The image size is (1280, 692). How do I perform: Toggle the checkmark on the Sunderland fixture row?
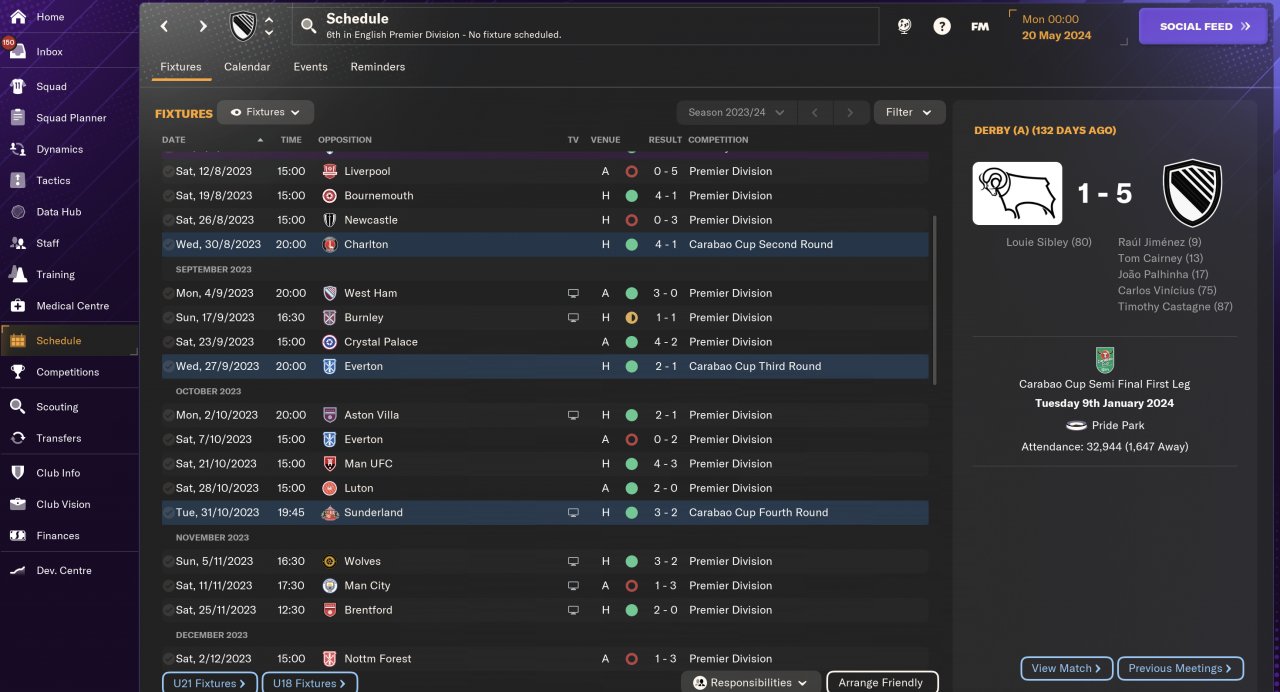tap(168, 512)
